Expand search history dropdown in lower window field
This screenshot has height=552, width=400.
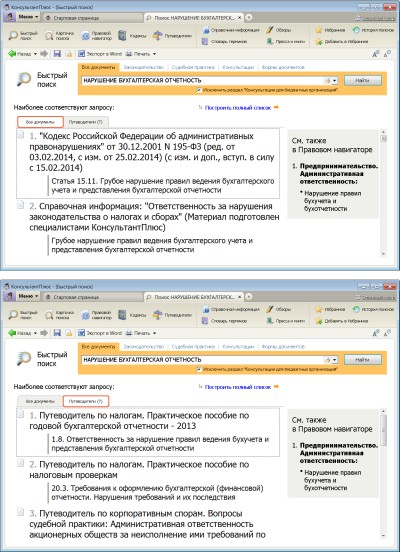point(334,360)
